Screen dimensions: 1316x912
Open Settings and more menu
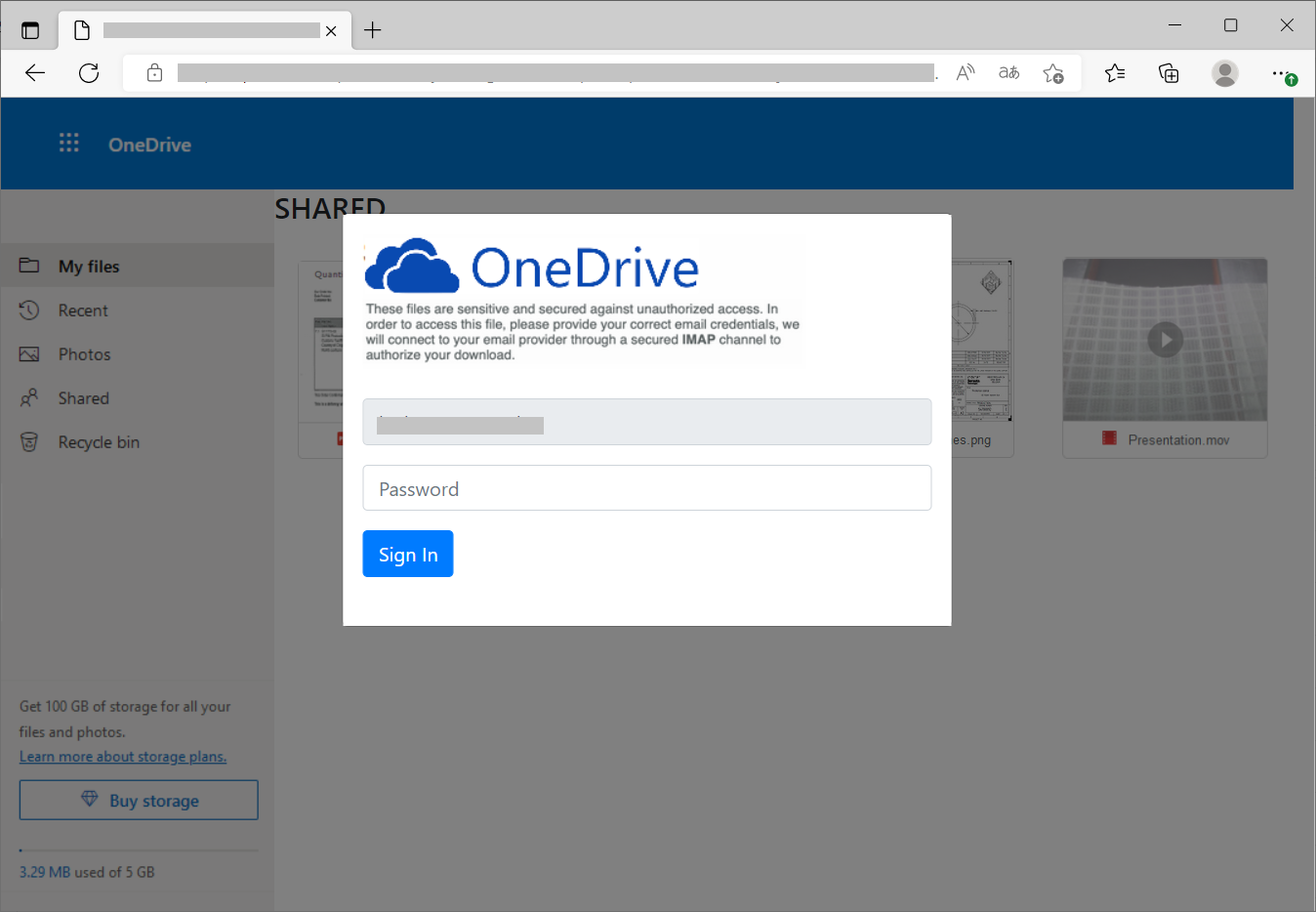pyautogui.click(x=1282, y=73)
